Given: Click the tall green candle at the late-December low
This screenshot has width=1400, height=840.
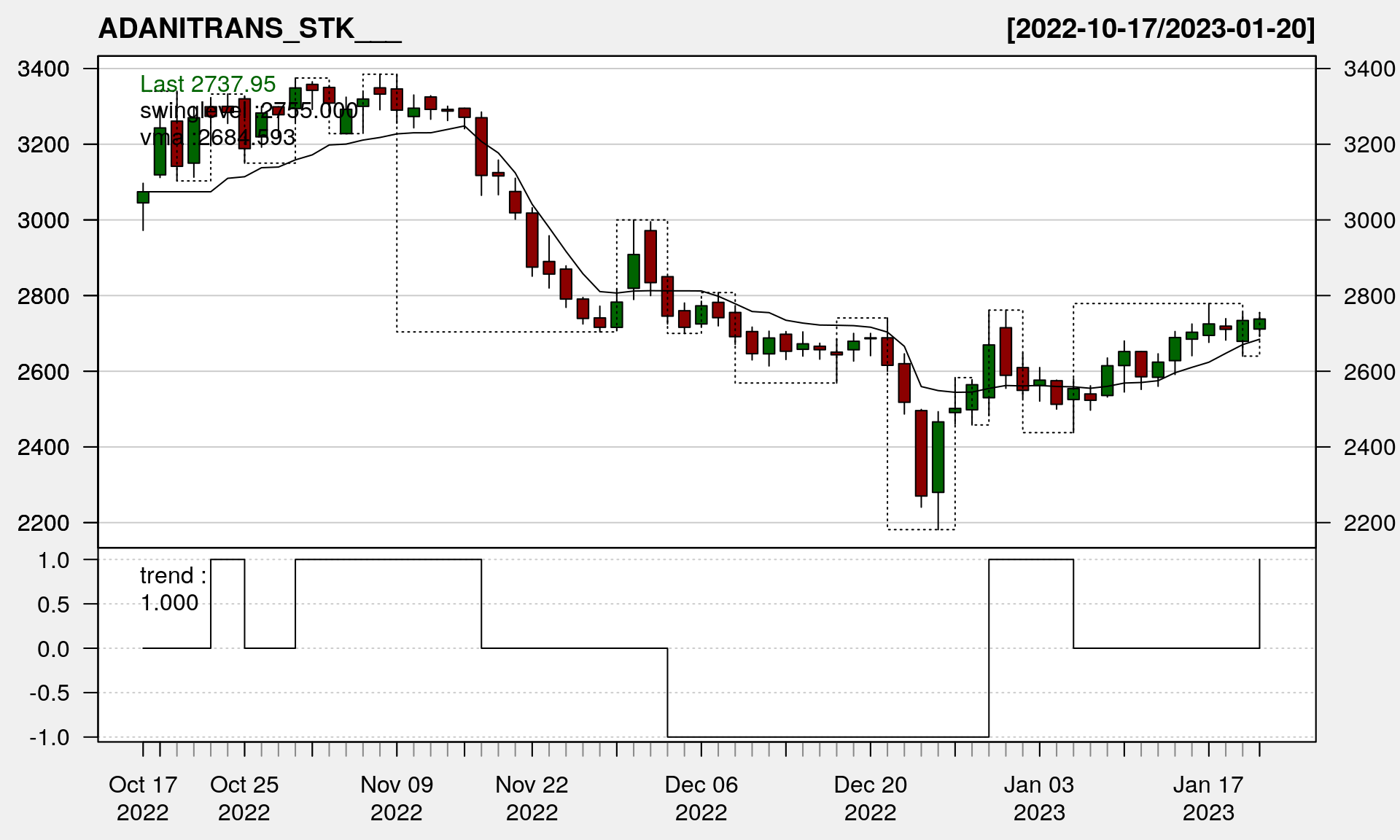Looking at the screenshot, I should [938, 457].
